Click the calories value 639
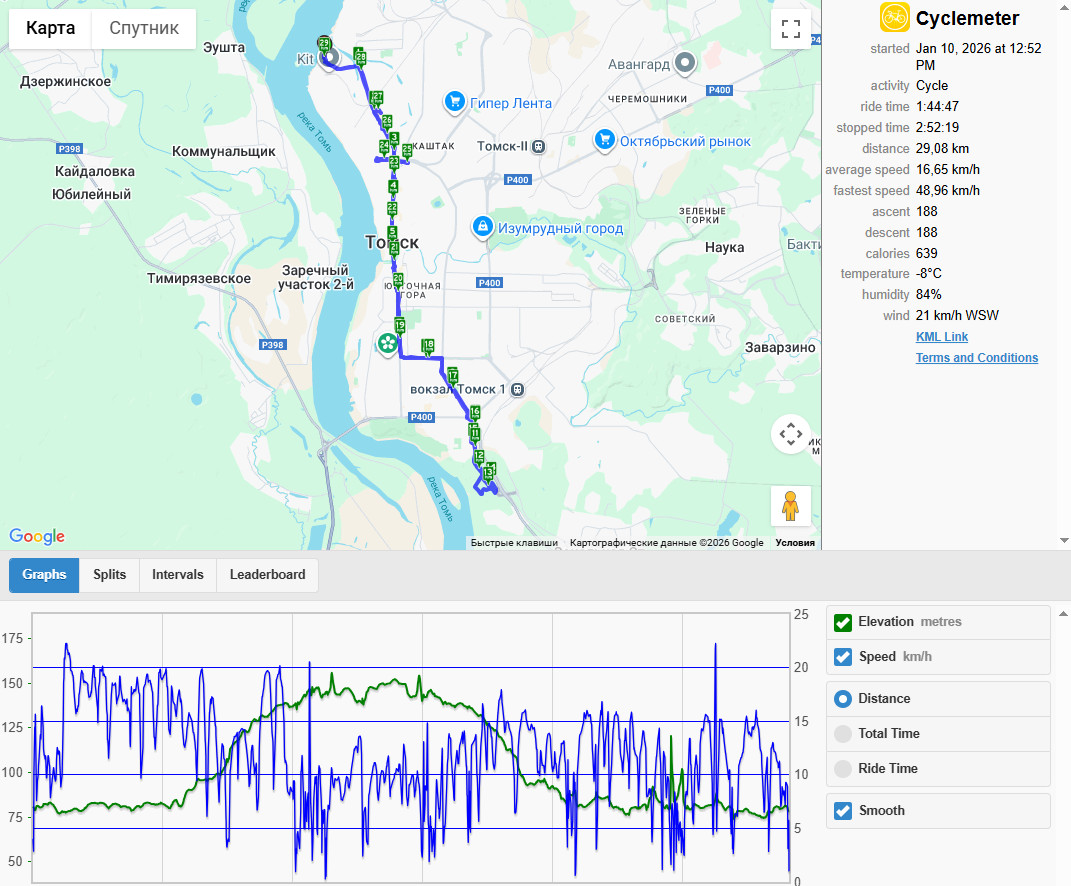The image size is (1071, 886). [926, 253]
